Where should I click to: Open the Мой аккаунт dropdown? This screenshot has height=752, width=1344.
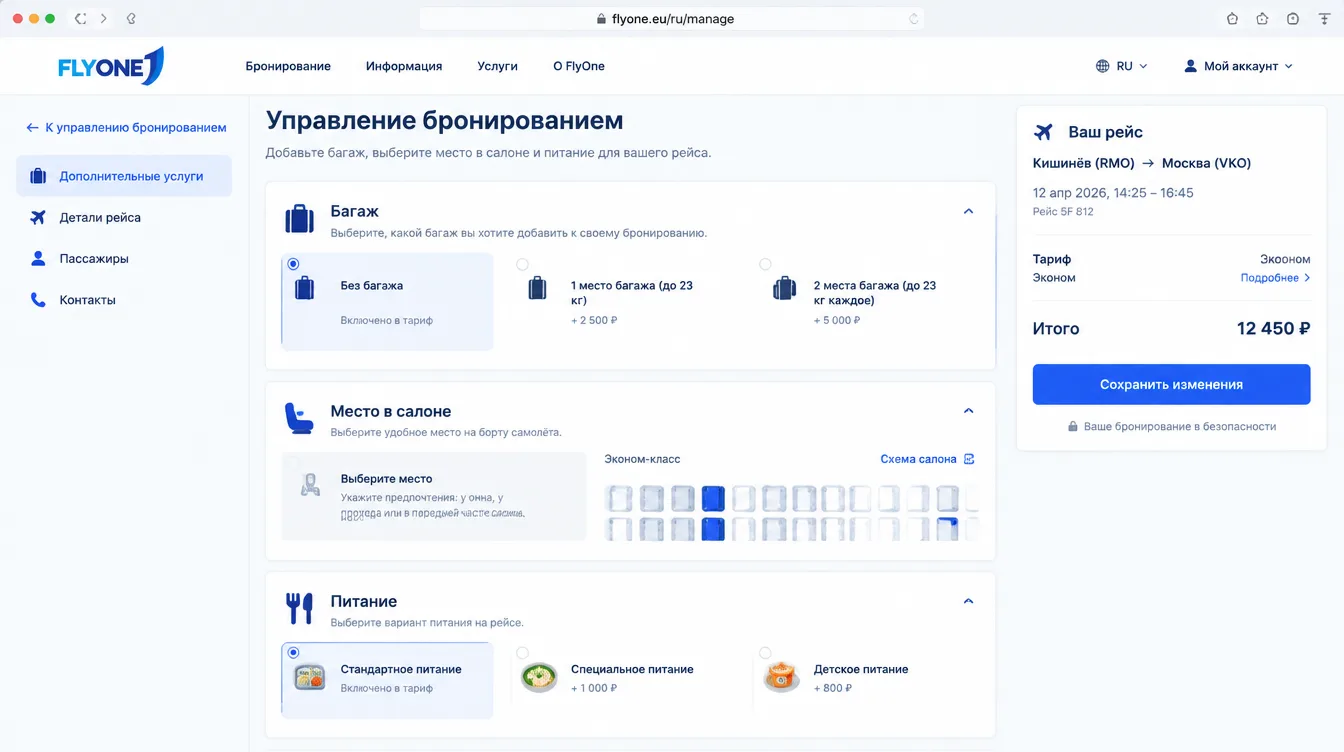pyautogui.click(x=1238, y=66)
